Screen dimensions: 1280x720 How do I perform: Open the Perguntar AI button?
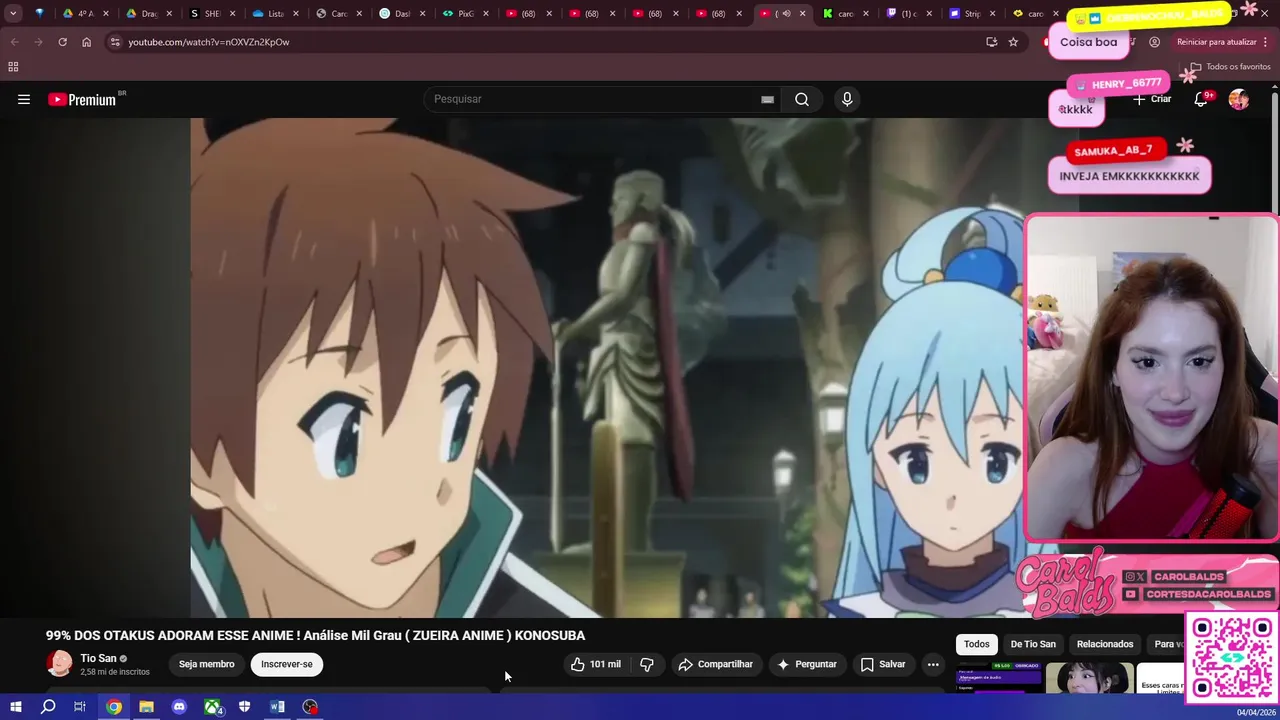click(807, 664)
